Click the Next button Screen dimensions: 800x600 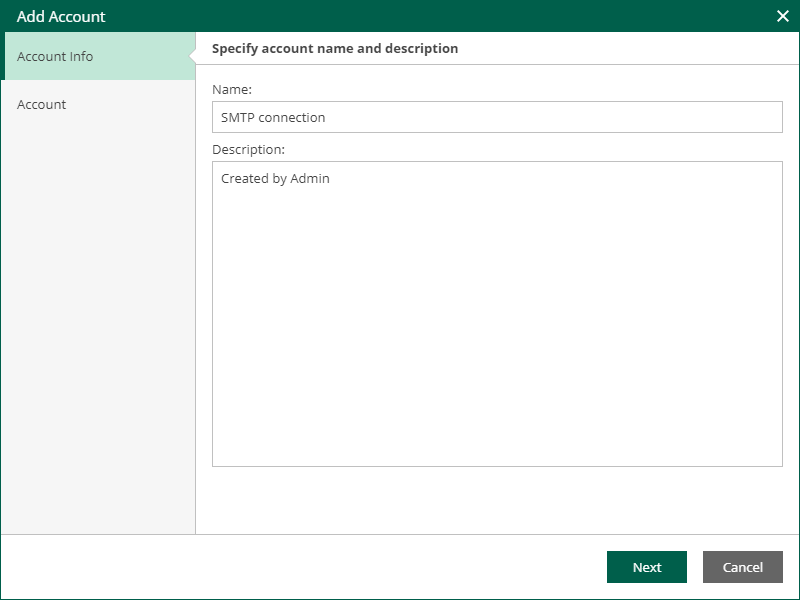646,567
